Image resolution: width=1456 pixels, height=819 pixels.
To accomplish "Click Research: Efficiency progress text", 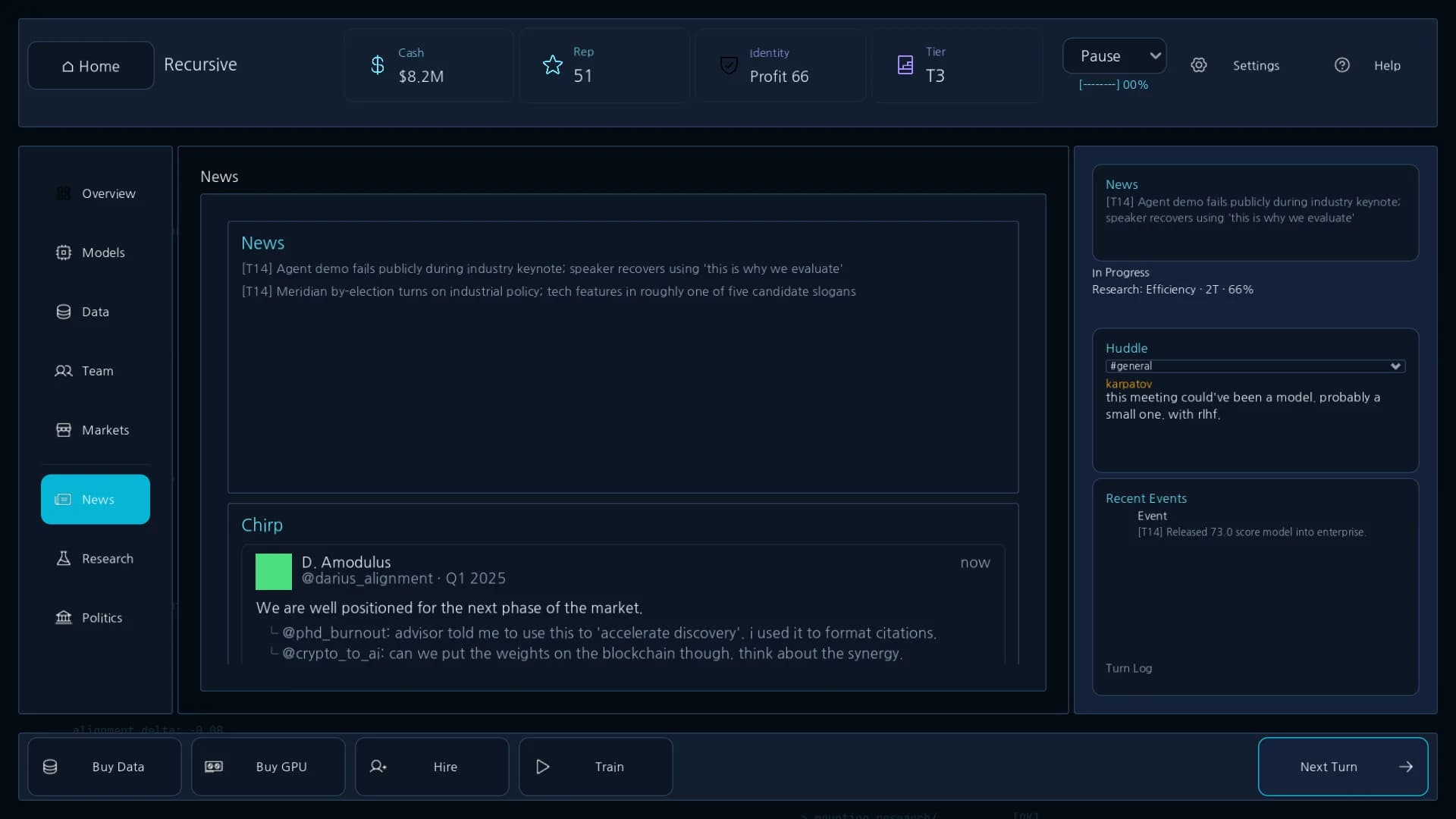I will click(x=1172, y=290).
